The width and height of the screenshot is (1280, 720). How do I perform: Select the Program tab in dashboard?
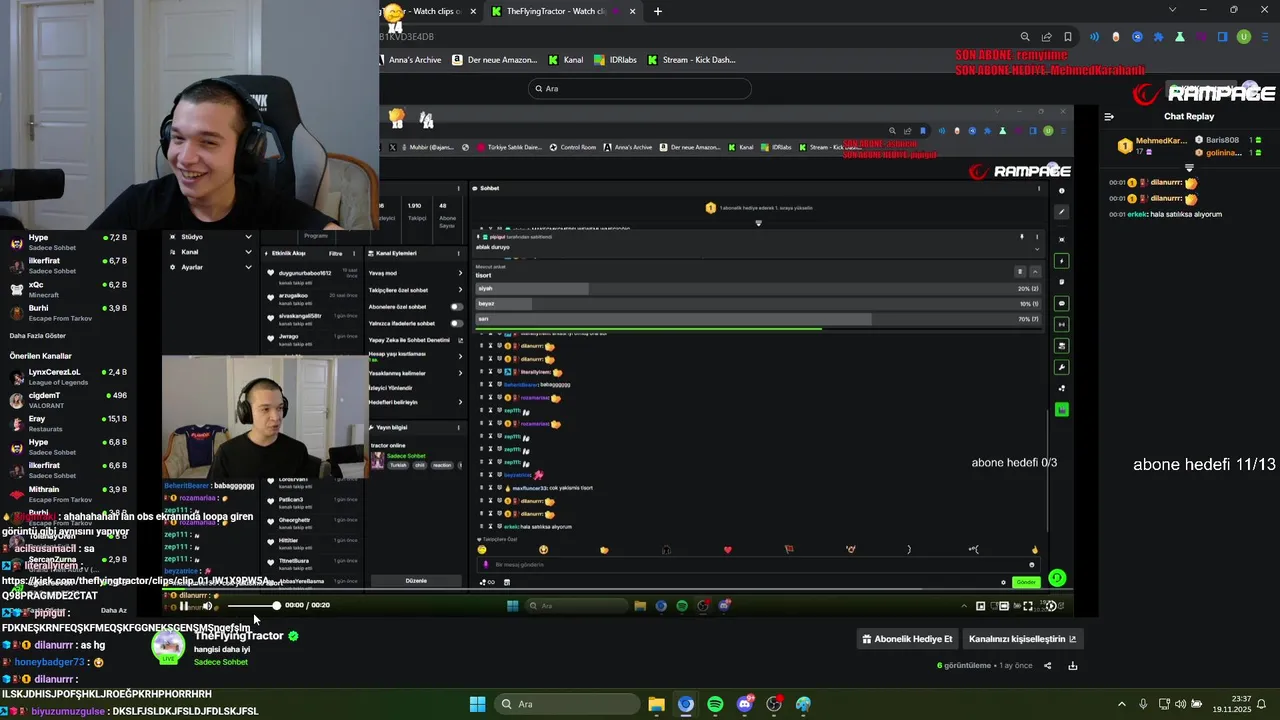(x=316, y=236)
